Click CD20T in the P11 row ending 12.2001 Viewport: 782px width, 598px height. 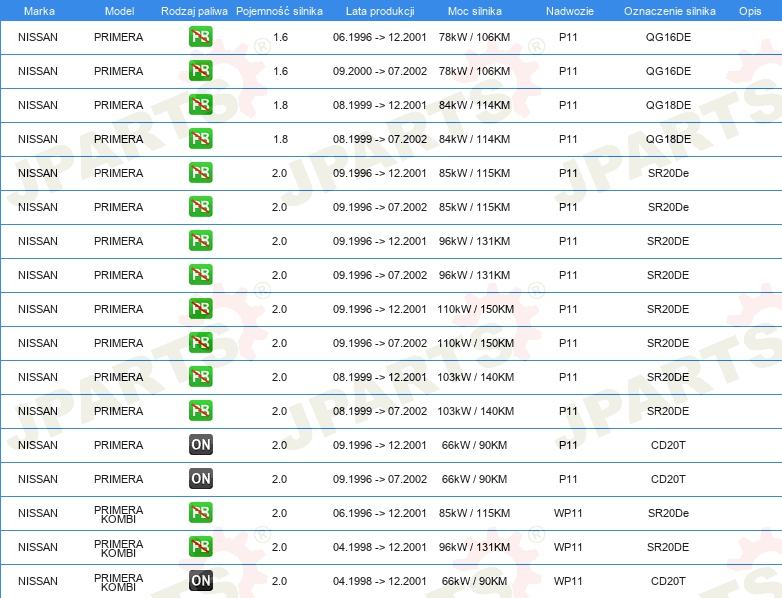(x=668, y=444)
